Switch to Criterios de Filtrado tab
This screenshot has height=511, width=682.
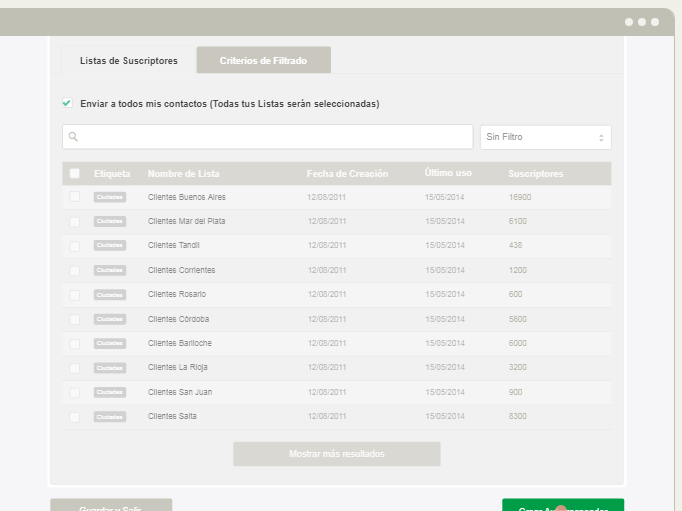click(264, 60)
